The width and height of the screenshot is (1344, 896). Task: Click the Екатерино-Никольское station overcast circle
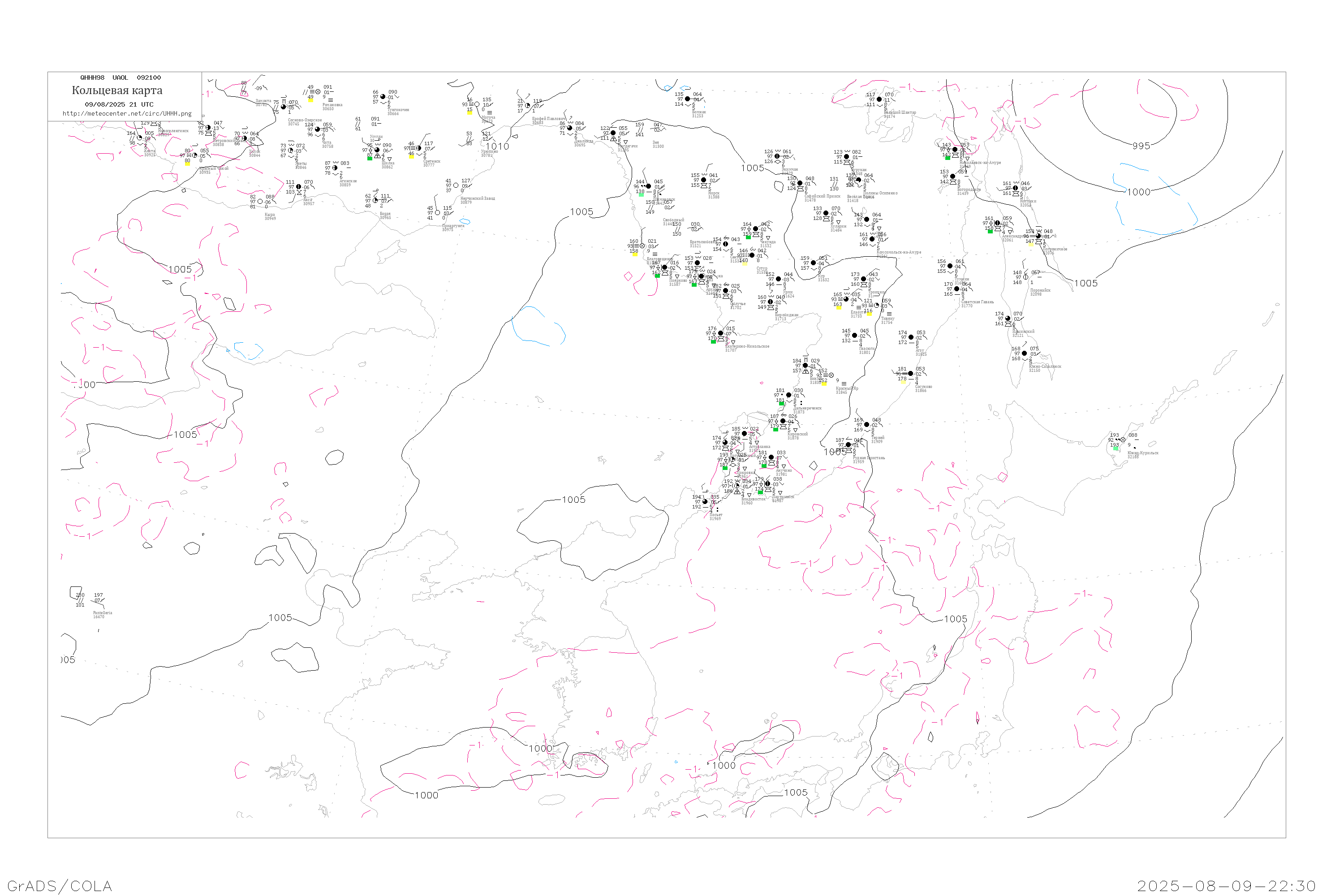click(x=720, y=333)
